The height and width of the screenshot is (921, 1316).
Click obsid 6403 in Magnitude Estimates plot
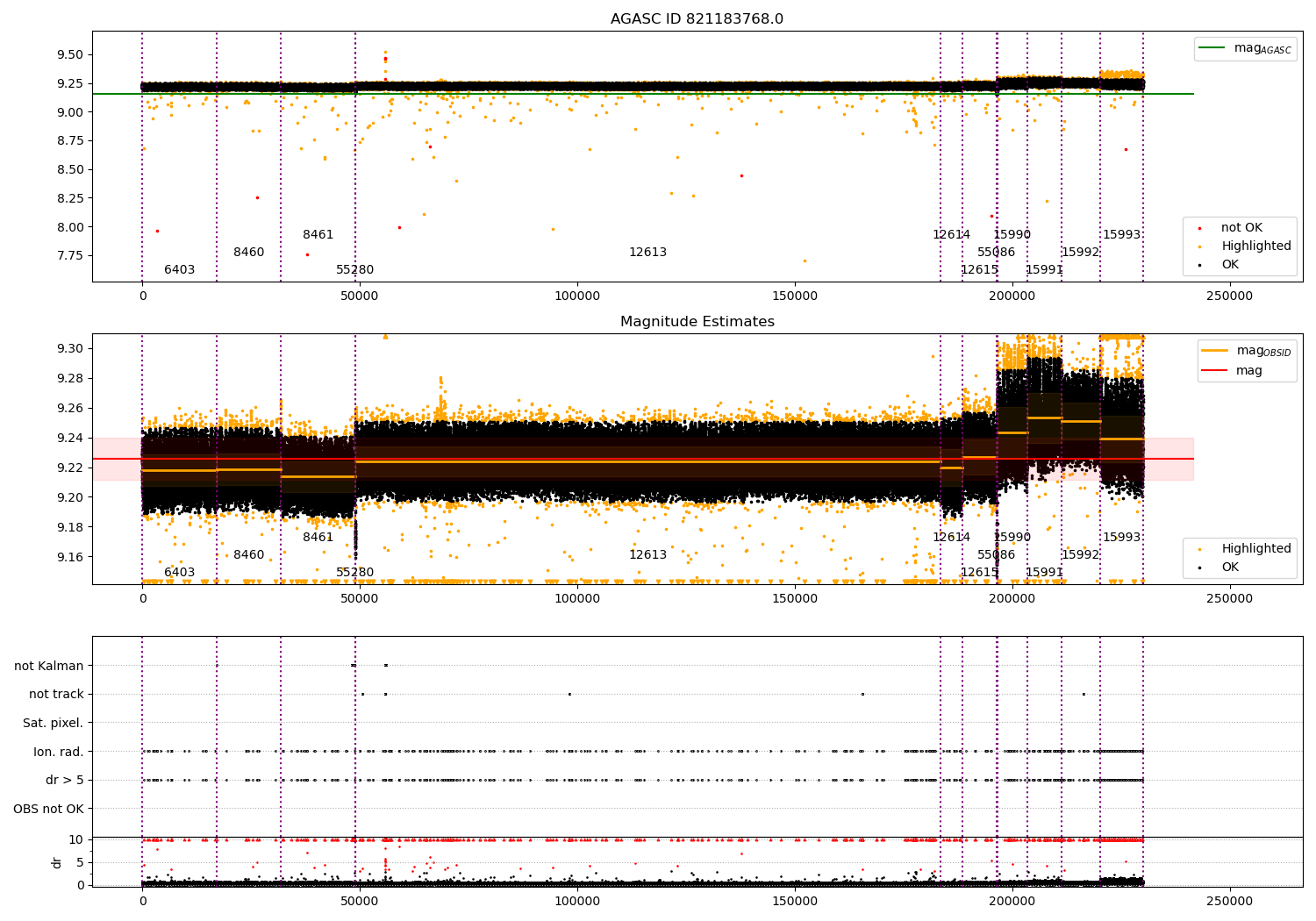coord(180,573)
